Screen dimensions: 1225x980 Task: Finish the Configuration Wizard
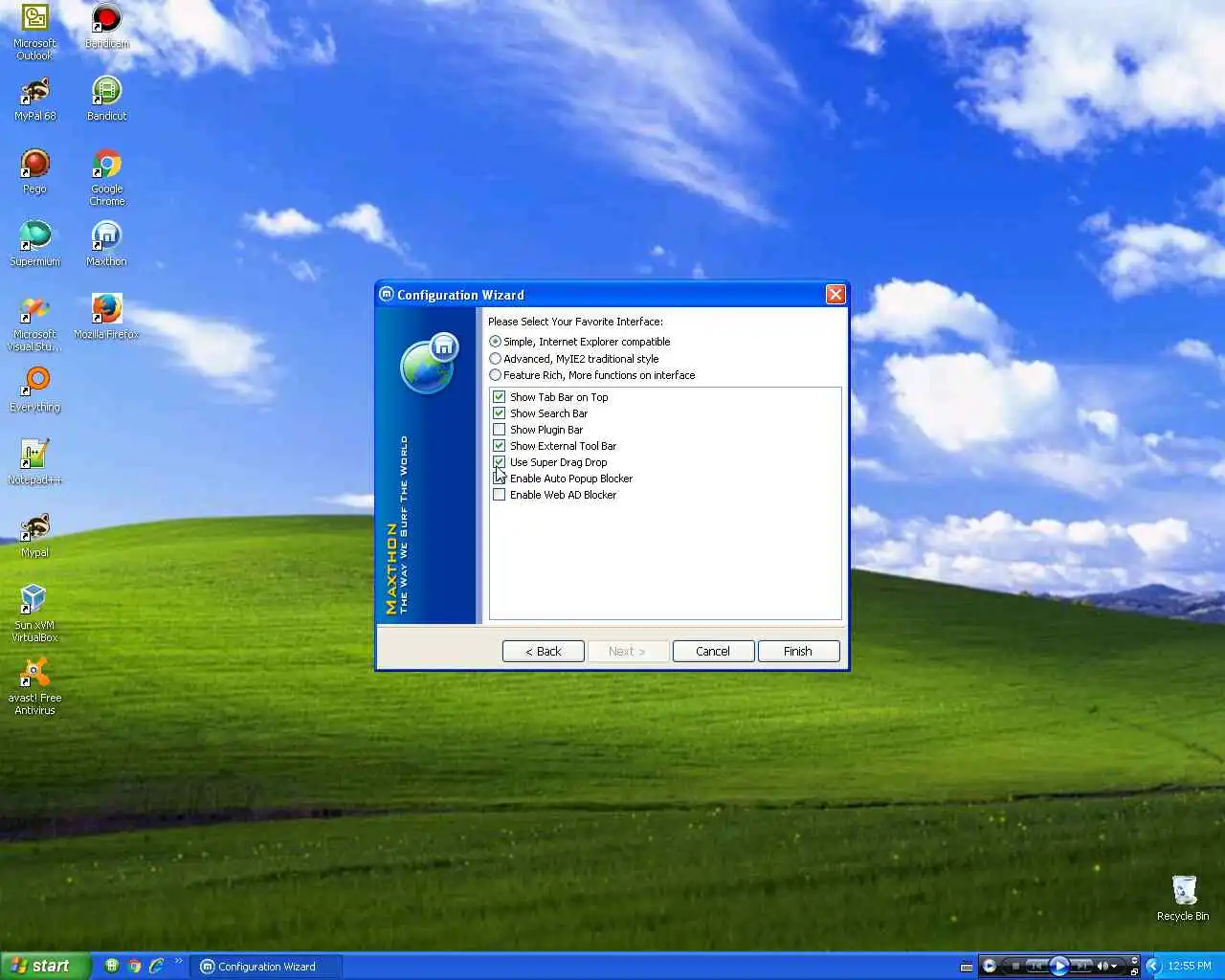(x=798, y=651)
